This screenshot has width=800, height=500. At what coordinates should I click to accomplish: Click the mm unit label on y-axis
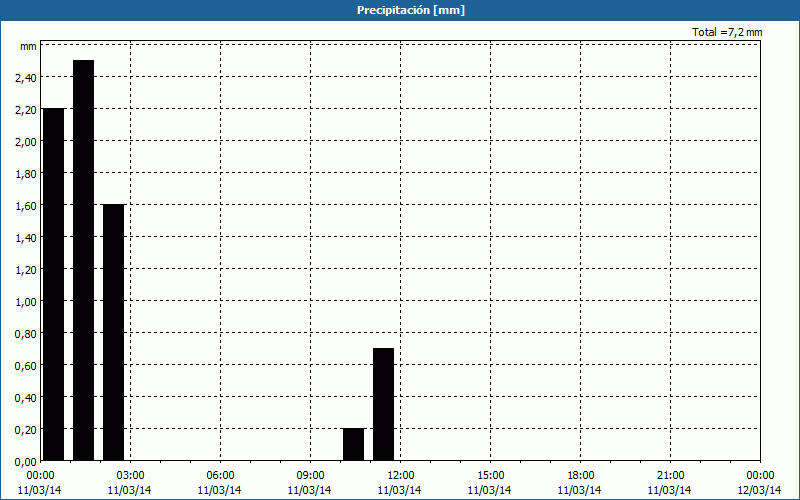(x=29, y=47)
